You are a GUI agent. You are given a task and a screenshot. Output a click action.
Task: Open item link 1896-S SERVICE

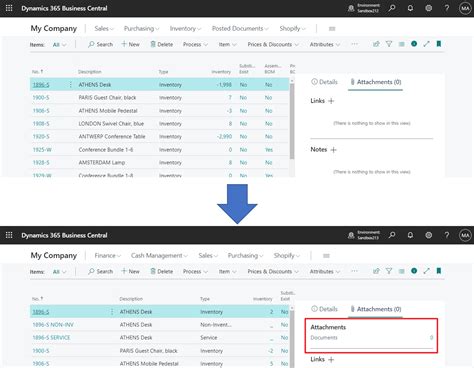51,338
